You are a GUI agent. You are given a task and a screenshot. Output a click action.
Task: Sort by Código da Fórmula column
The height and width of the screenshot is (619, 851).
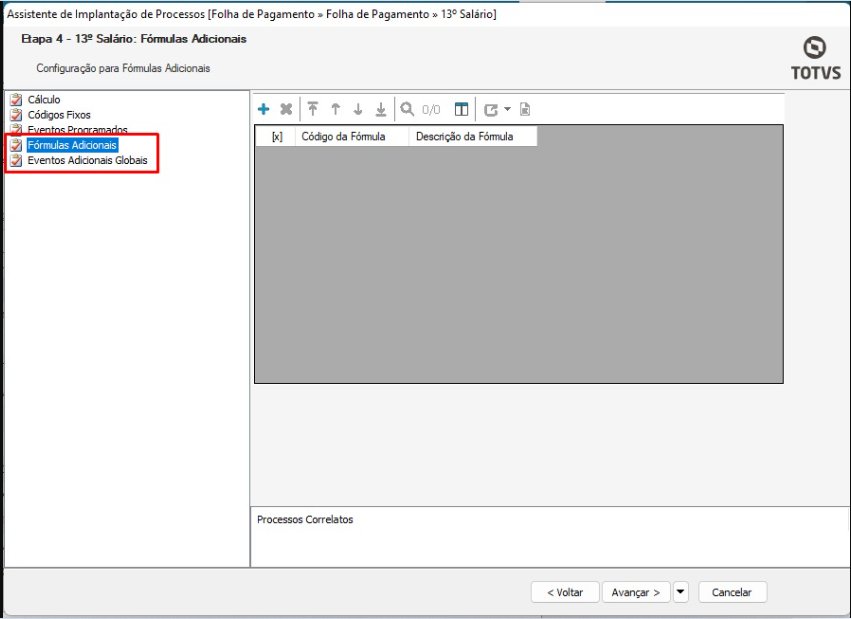pos(352,137)
